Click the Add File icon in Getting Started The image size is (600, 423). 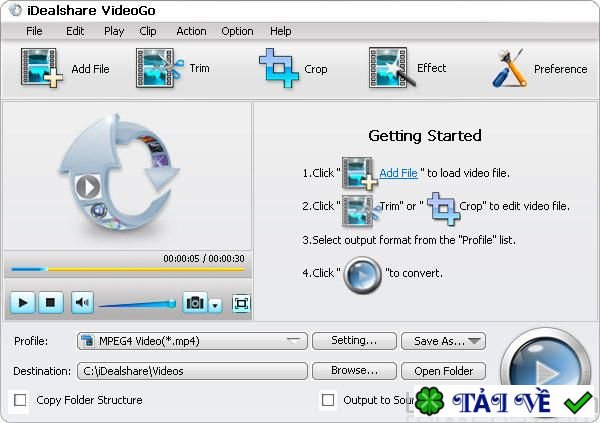(359, 173)
